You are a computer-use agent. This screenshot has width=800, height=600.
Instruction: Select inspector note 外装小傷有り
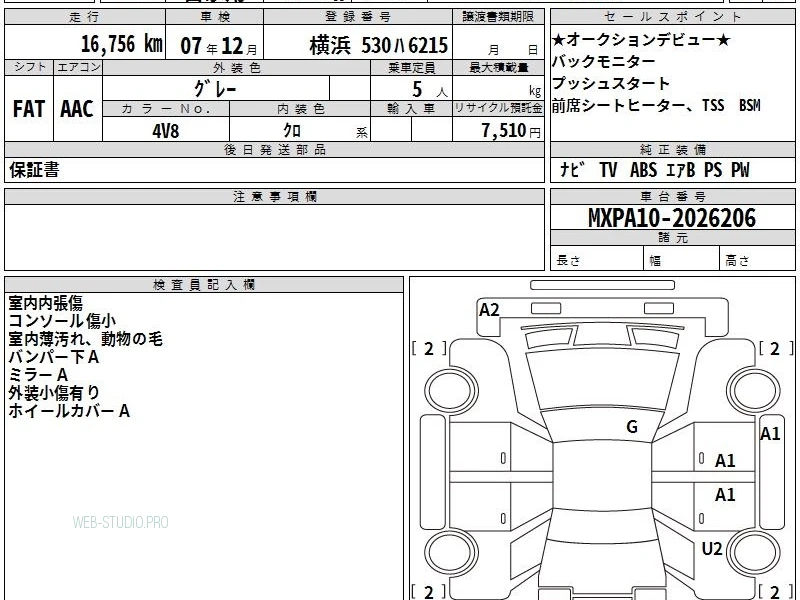[54, 393]
